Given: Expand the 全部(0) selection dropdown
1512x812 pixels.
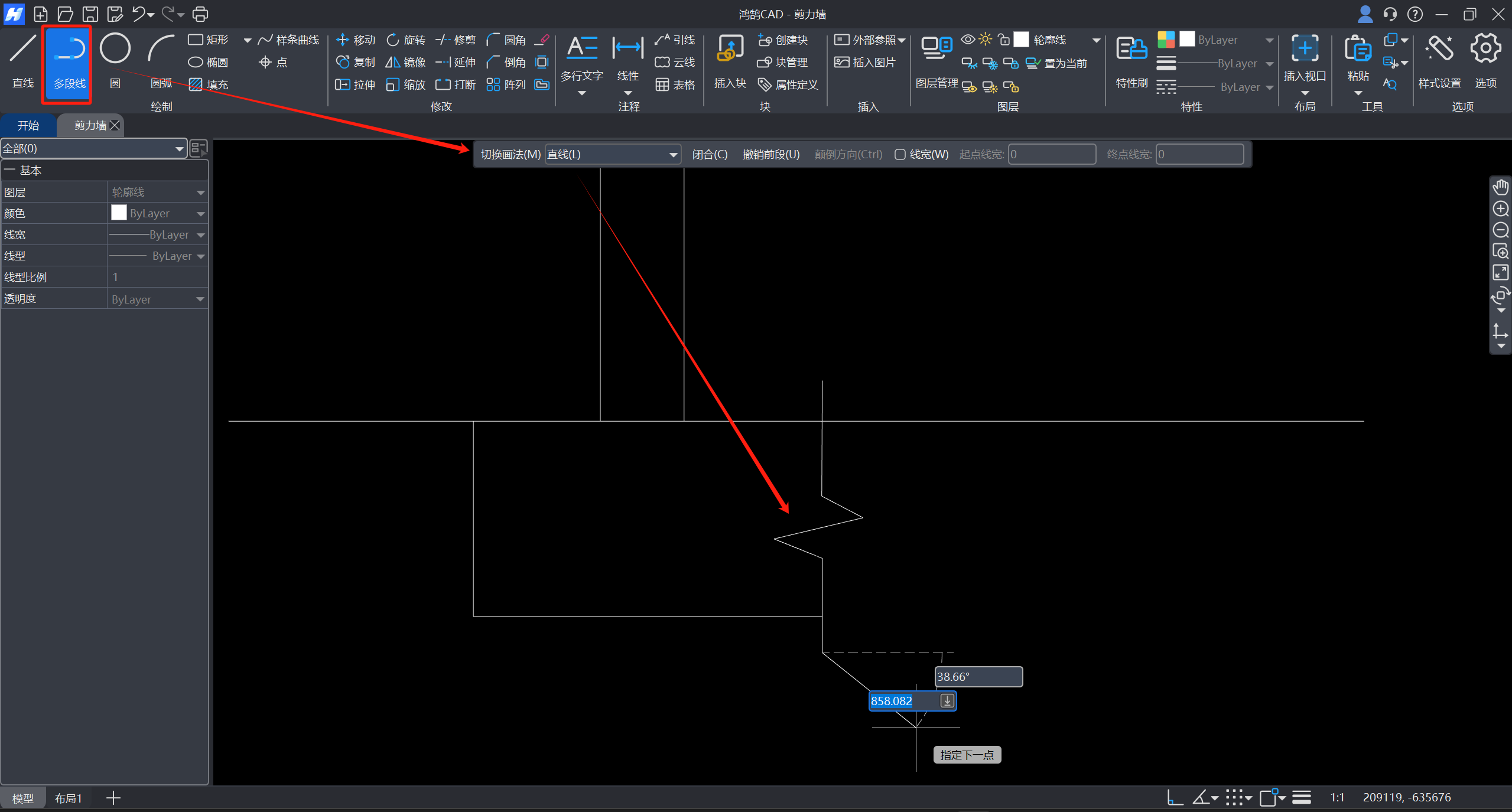Looking at the screenshot, I should coord(93,149).
